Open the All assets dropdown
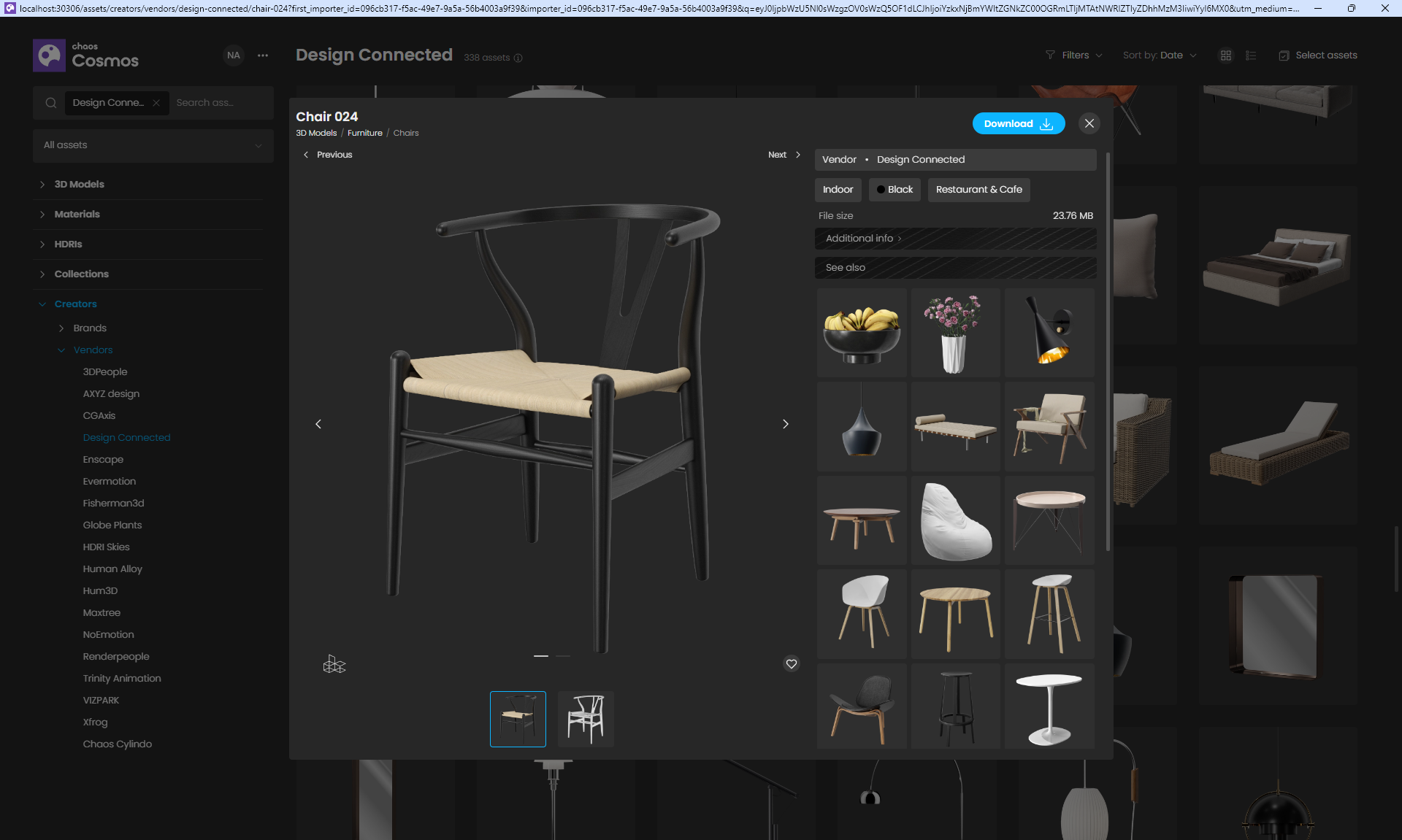This screenshot has width=1402, height=840. (x=153, y=145)
